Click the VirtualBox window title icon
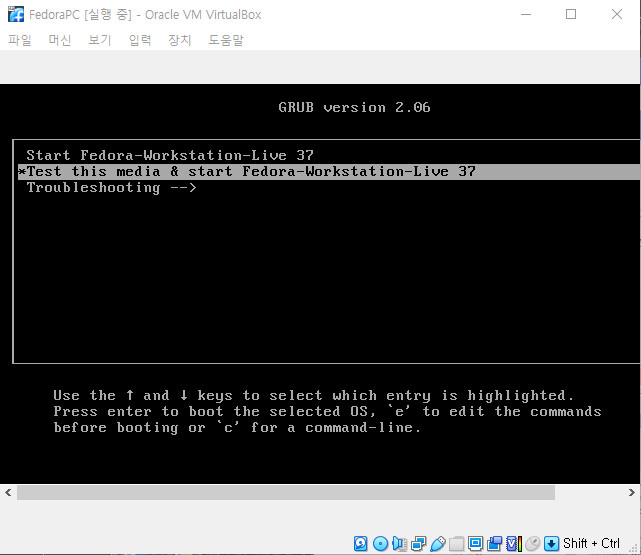 pyautogui.click(x=16, y=14)
